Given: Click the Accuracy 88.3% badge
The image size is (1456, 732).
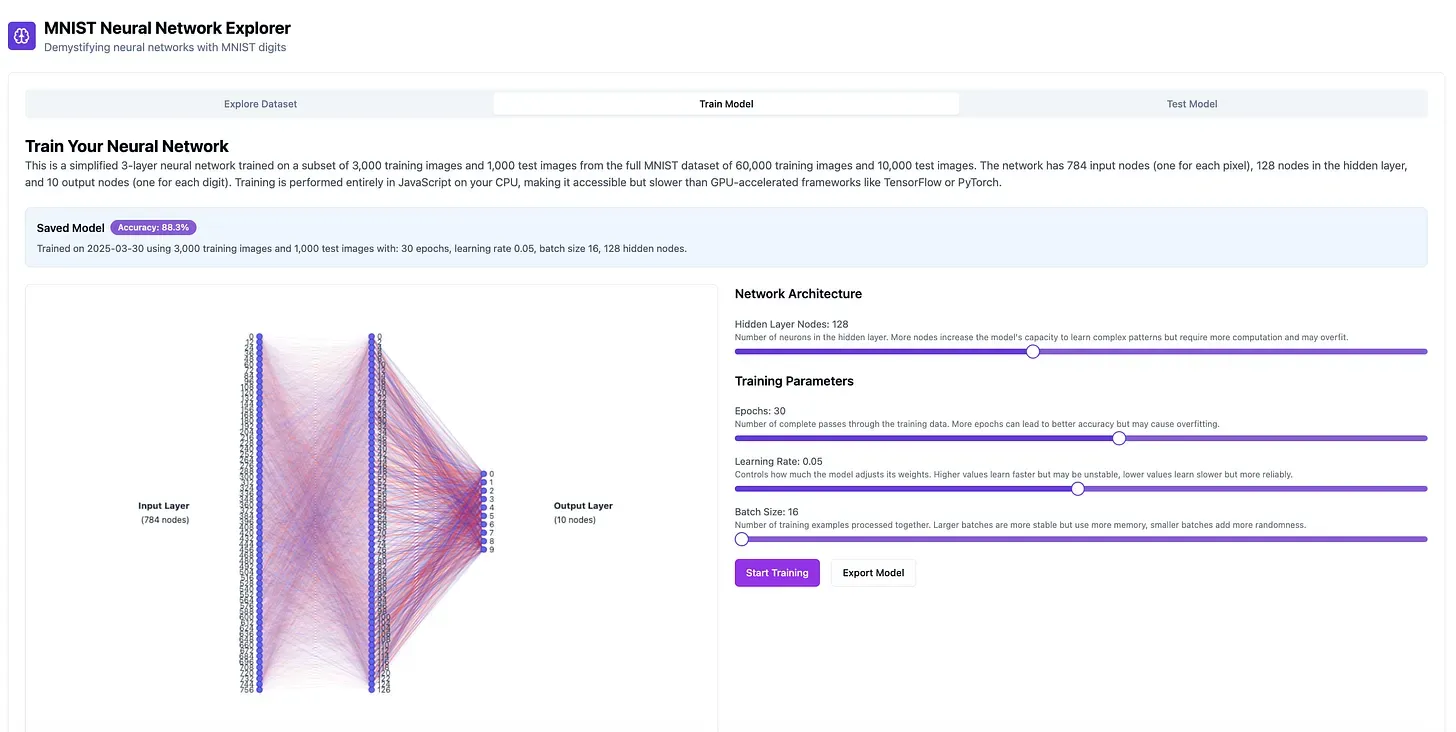Looking at the screenshot, I should (153, 228).
